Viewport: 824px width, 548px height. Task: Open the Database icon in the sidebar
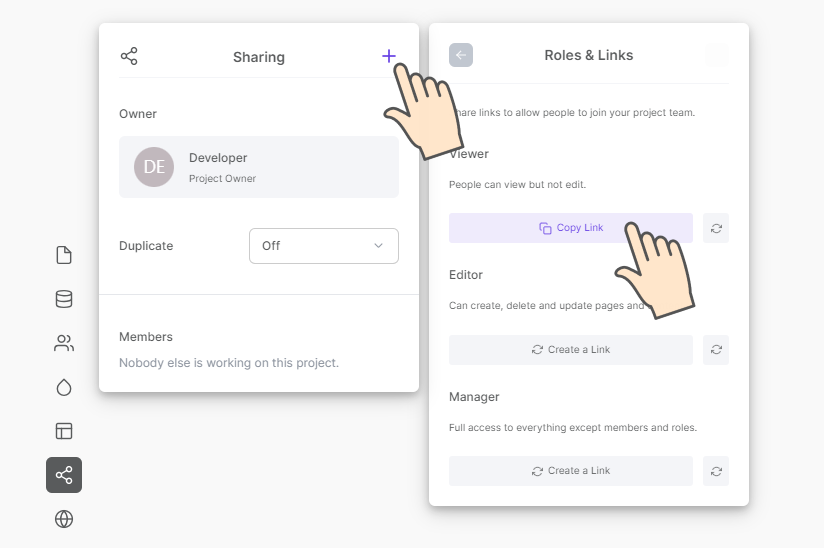pyautogui.click(x=64, y=299)
